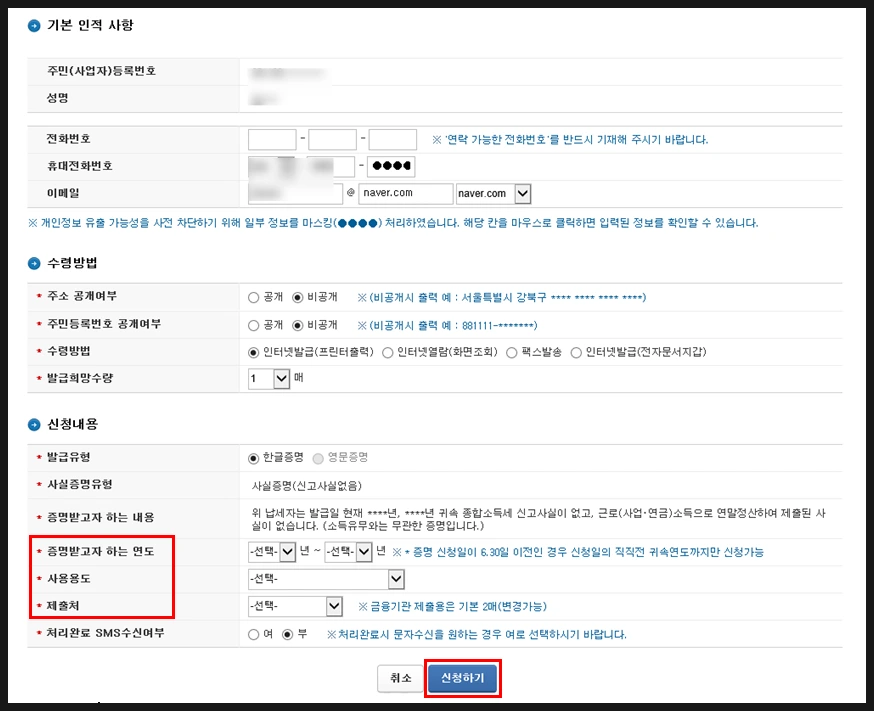Select 인터넷발급(전자문서지갑) option

[x=575, y=350]
